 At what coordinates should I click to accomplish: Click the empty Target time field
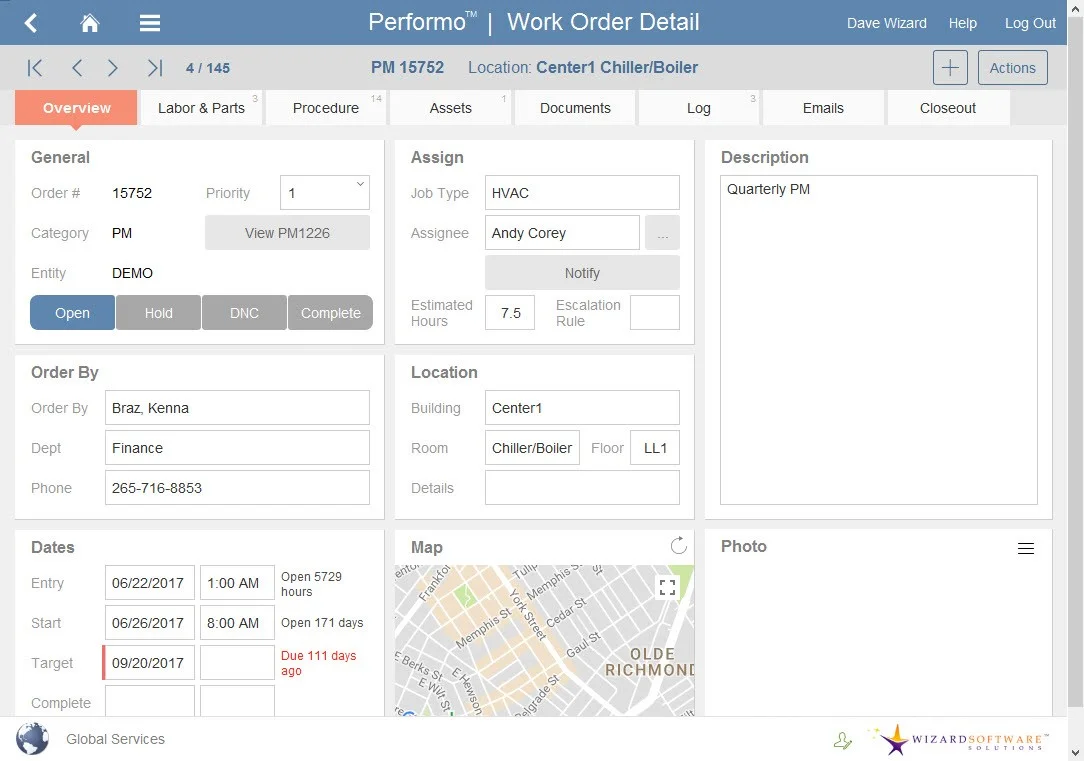coord(237,663)
